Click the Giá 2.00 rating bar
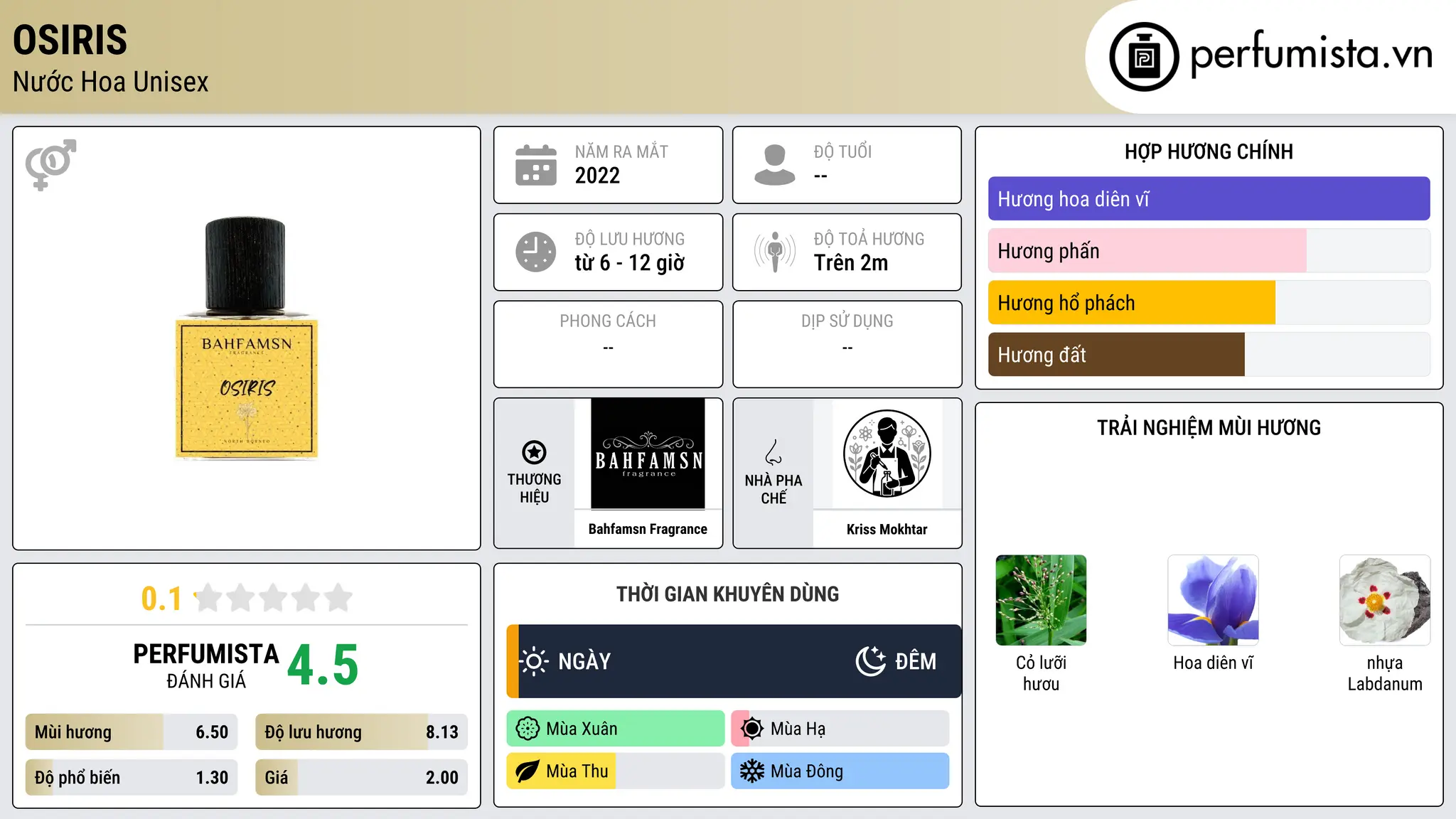The height and width of the screenshot is (819, 1456). (x=361, y=778)
